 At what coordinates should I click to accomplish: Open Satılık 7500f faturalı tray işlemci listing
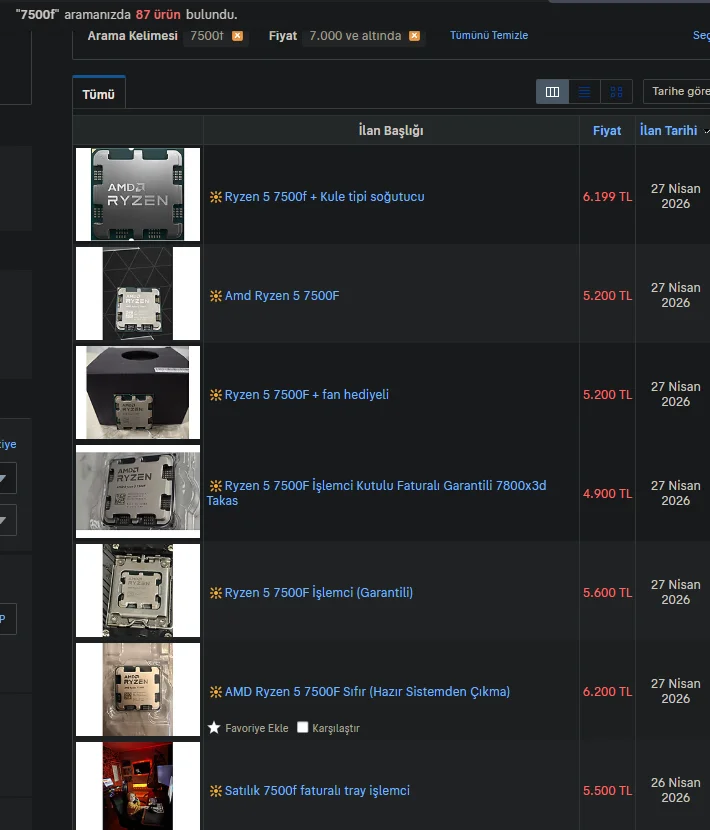point(317,790)
